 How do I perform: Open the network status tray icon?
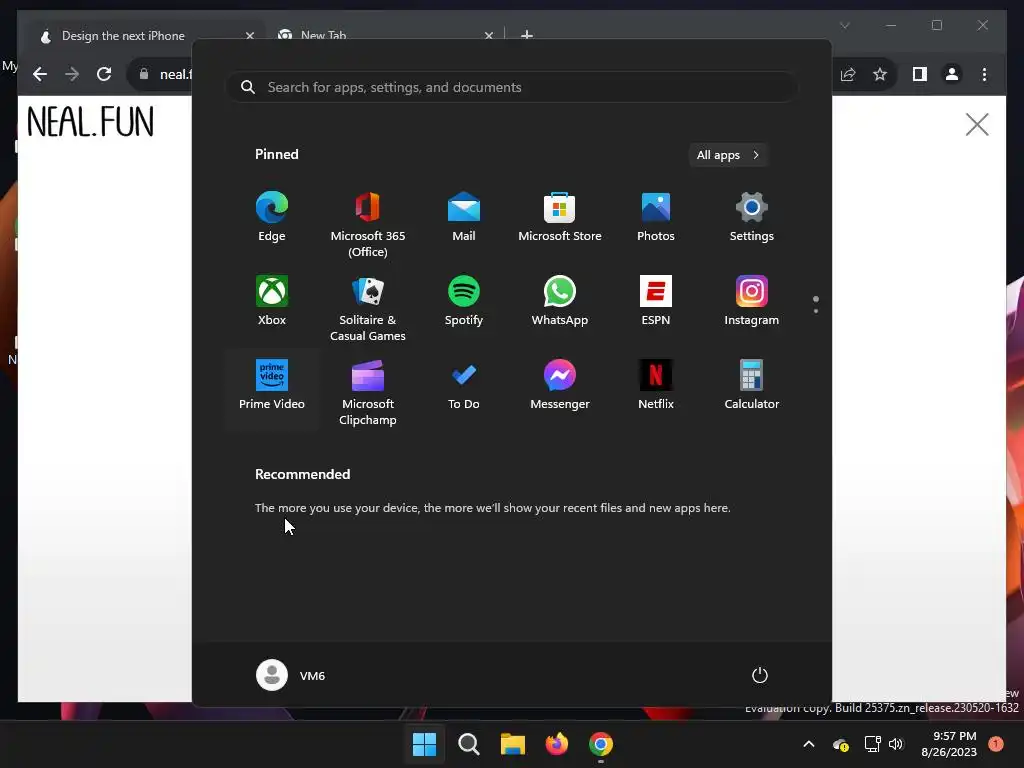pyautogui.click(x=872, y=744)
